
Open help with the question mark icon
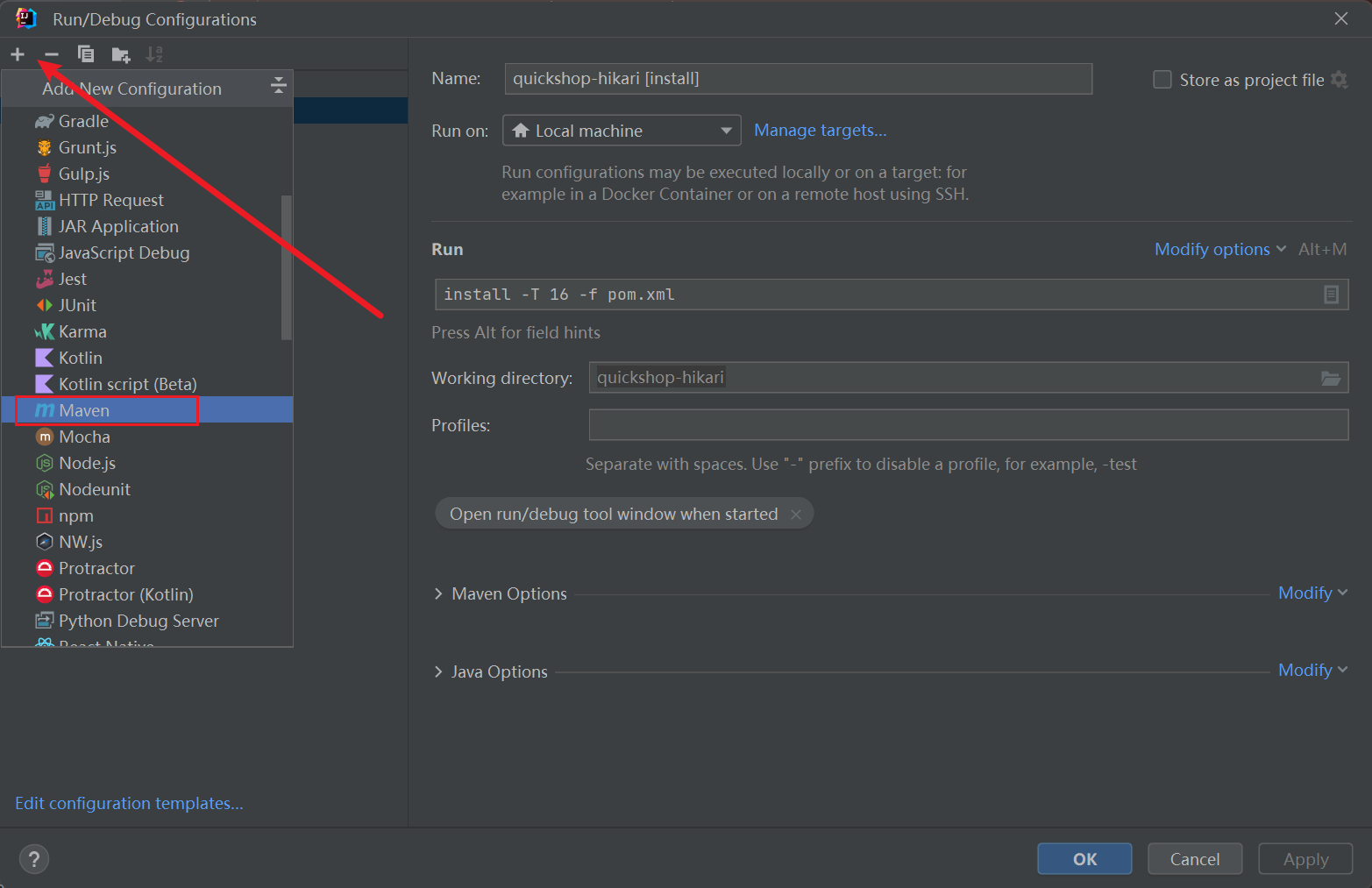click(x=34, y=859)
